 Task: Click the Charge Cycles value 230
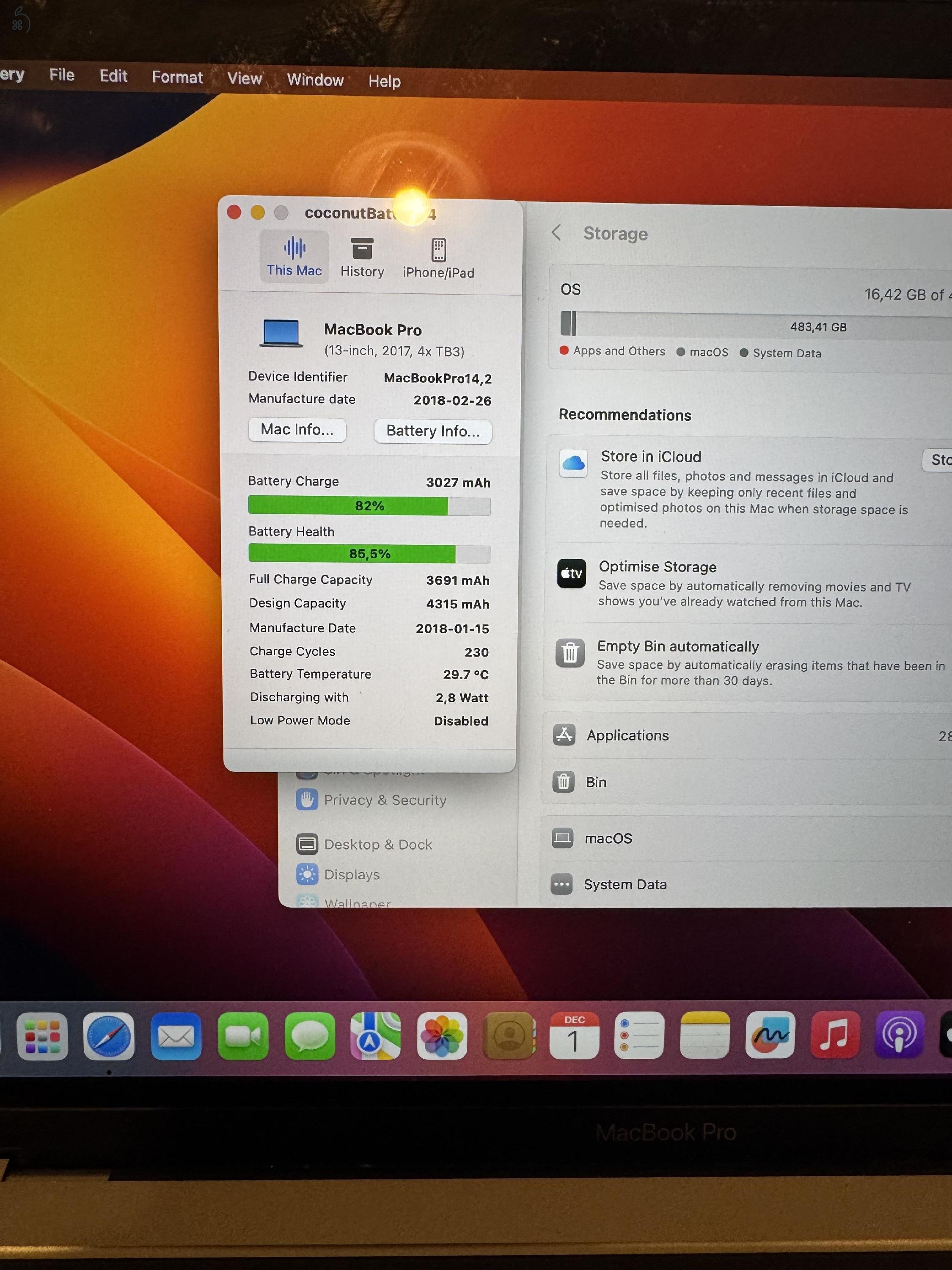click(x=476, y=652)
